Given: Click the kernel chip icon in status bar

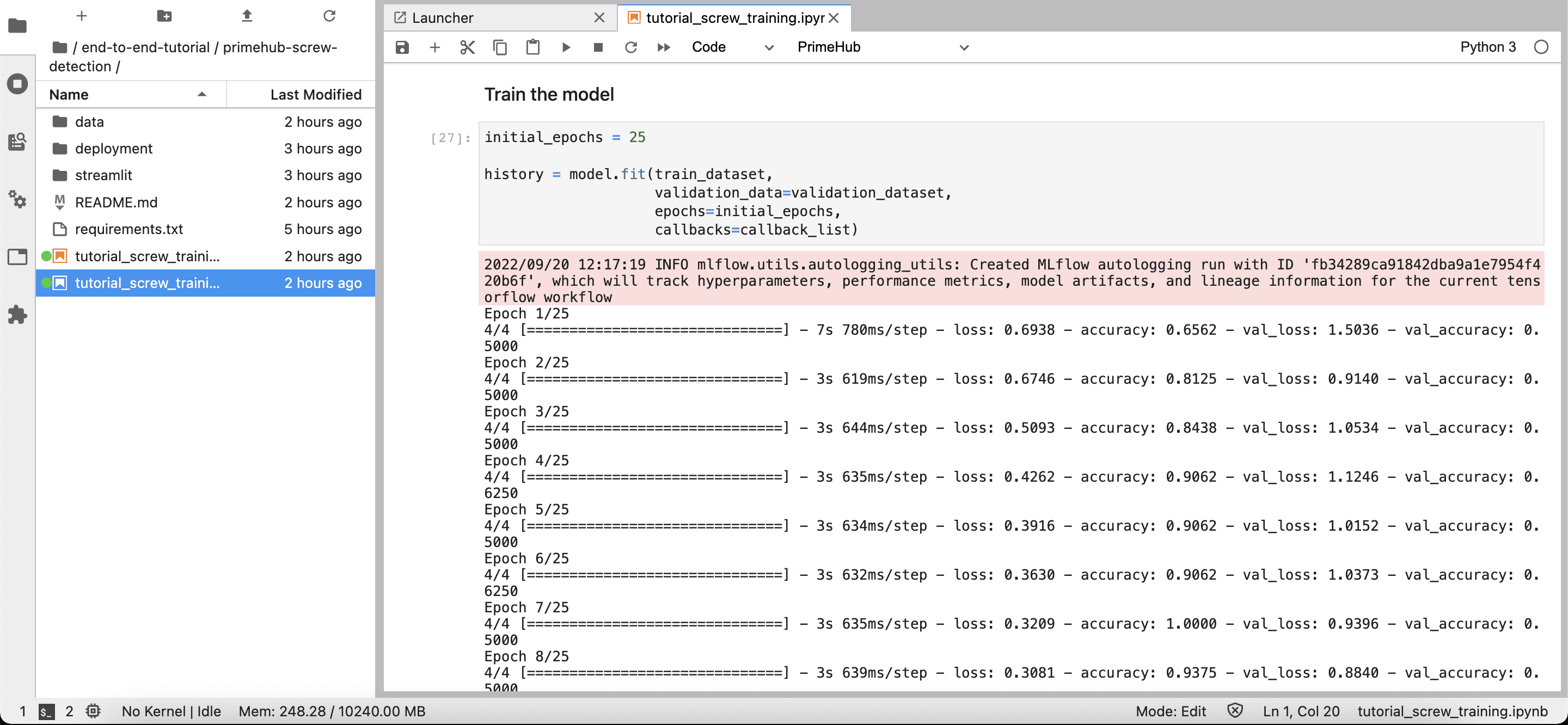Looking at the screenshot, I should tap(93, 711).
